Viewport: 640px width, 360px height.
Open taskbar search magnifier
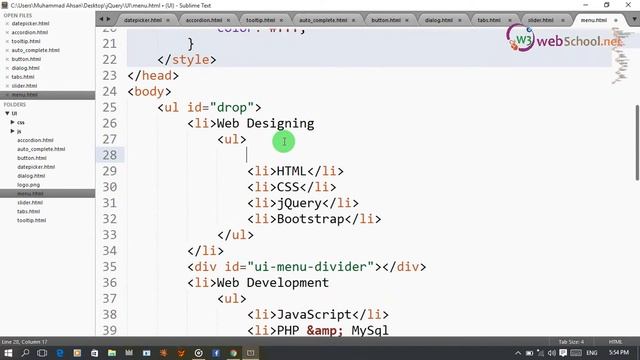coord(25,353)
